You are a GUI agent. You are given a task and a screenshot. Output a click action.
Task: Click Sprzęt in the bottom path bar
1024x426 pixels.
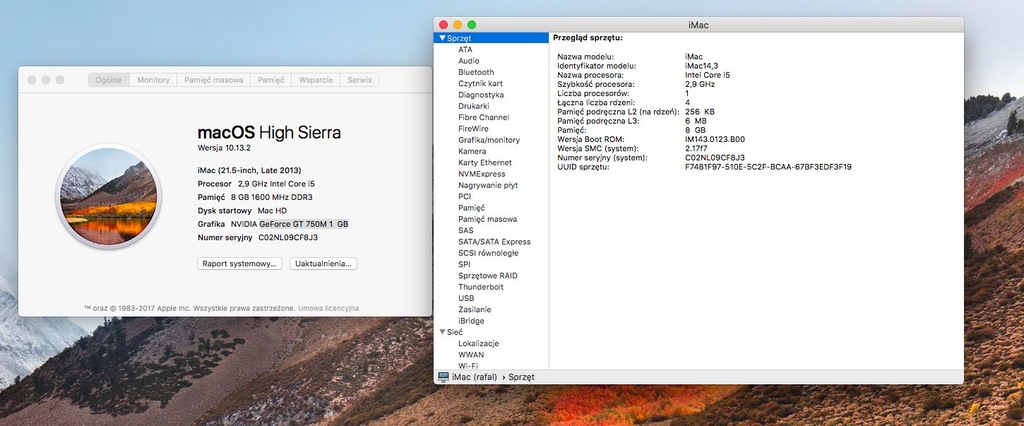[521, 377]
